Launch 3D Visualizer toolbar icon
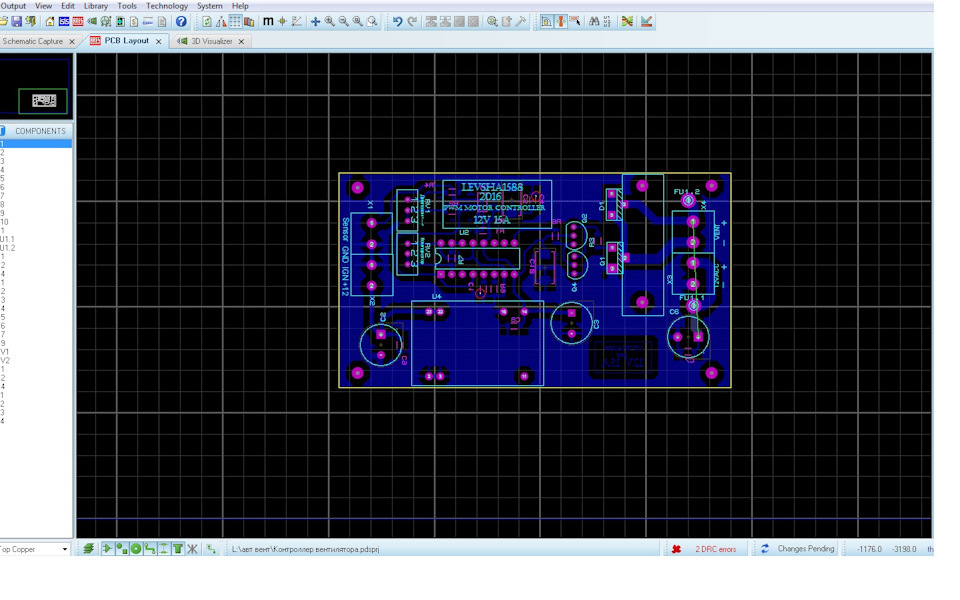The height and width of the screenshot is (600, 960). (x=92, y=21)
